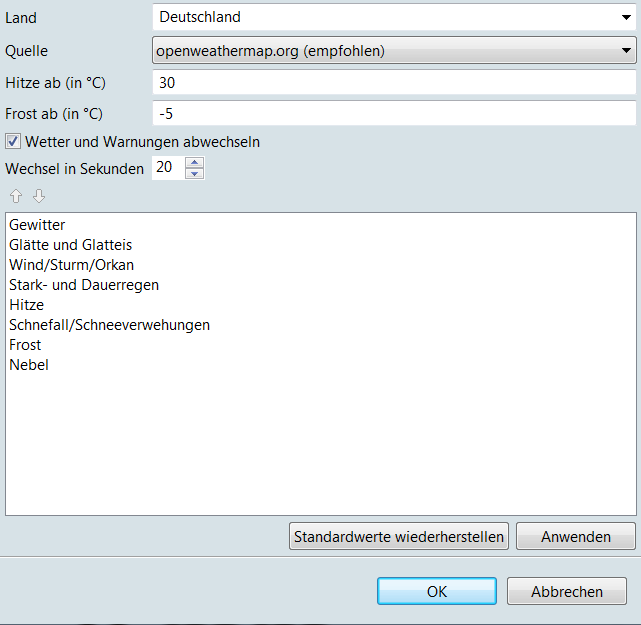This screenshot has width=641, height=625.
Task: Select 'Glätte und Glatteis' list entry
Action: [70, 245]
